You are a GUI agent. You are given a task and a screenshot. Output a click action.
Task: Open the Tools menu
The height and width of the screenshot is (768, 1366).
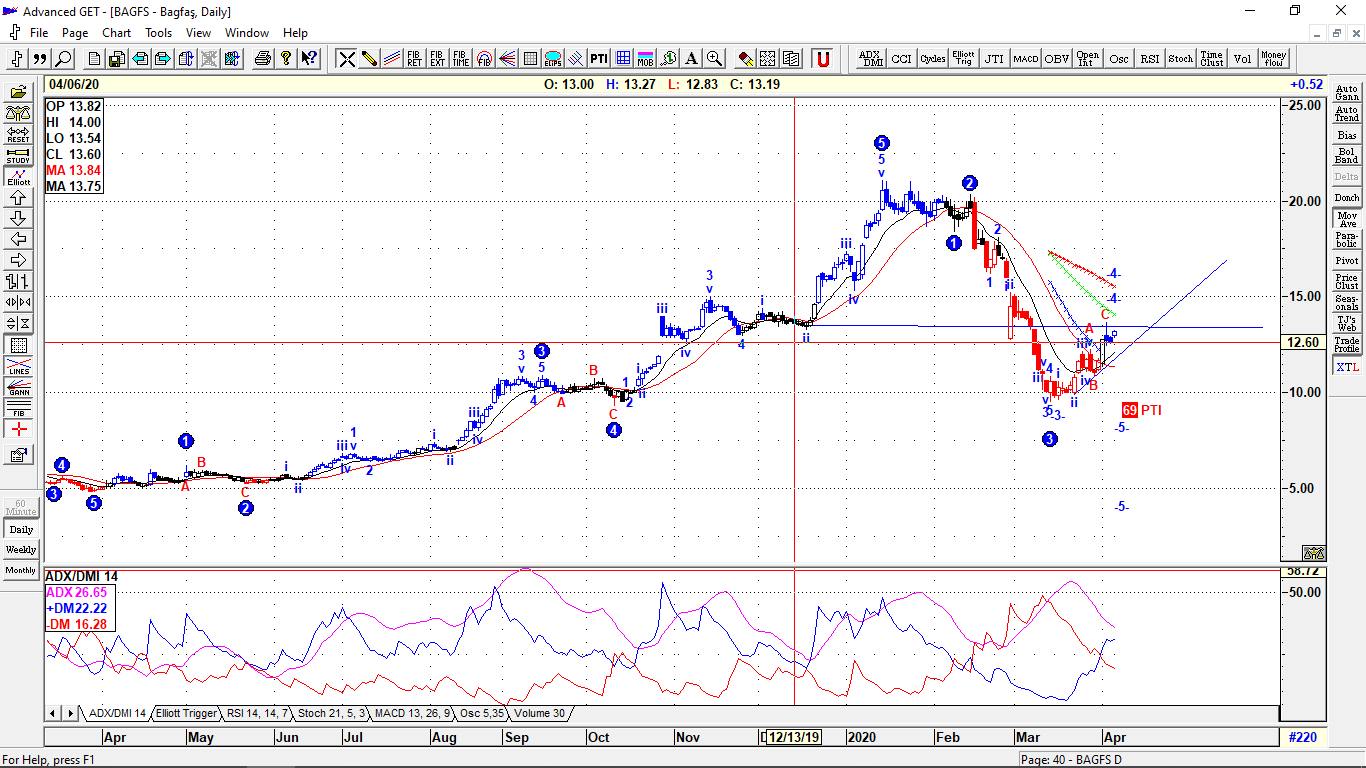click(159, 33)
